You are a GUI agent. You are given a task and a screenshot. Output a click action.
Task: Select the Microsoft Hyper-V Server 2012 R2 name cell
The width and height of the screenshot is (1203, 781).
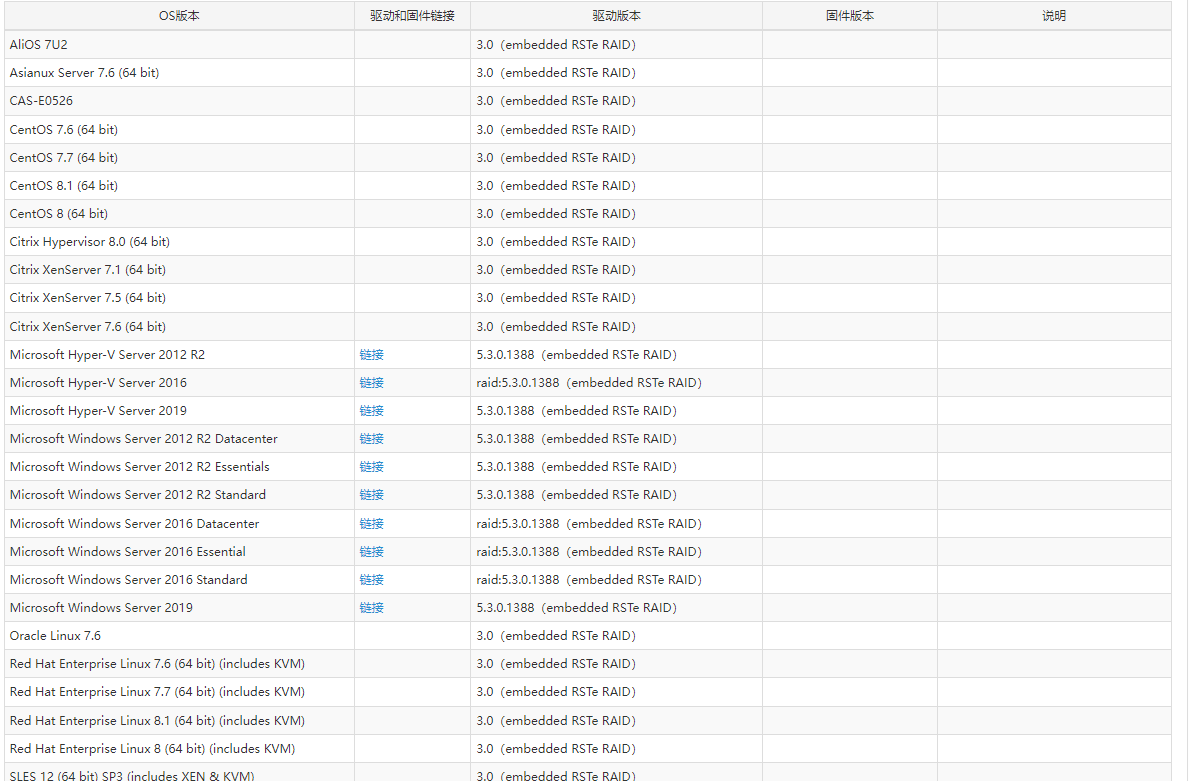pos(179,355)
